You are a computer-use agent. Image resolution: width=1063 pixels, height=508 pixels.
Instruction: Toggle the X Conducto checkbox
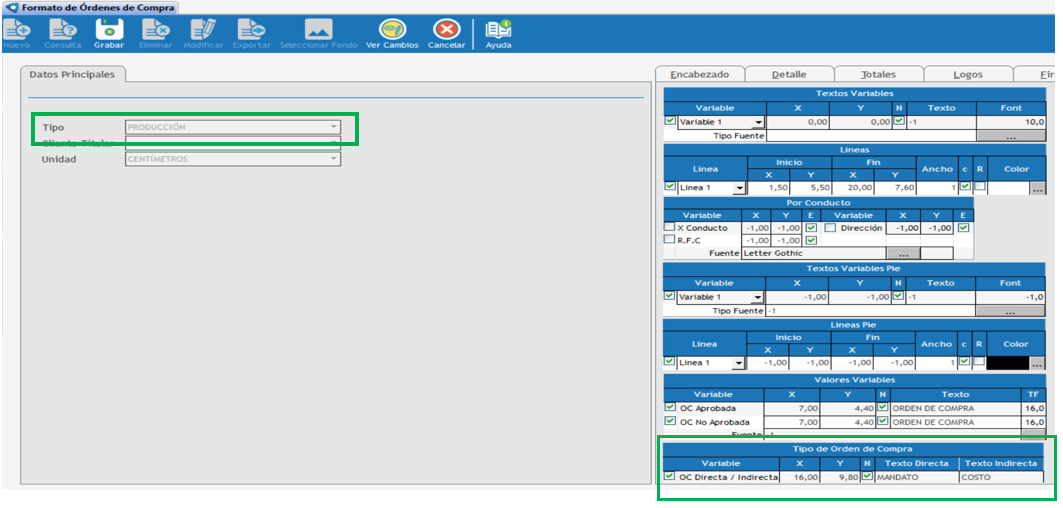click(670, 228)
